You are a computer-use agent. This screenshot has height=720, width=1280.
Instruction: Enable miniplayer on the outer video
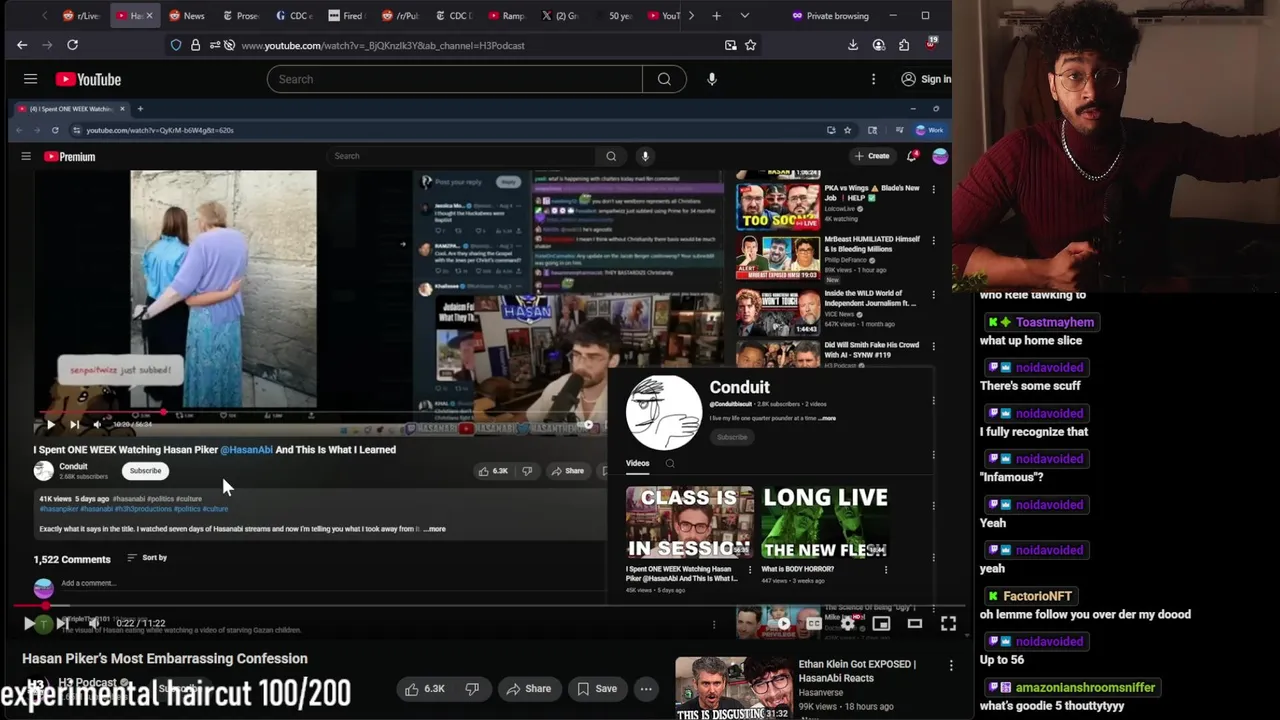coord(881,623)
